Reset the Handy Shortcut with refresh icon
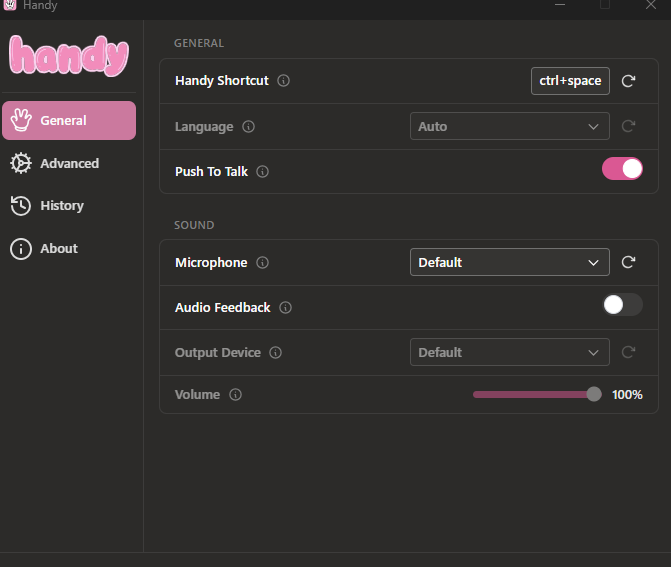671x567 pixels. pyautogui.click(x=628, y=81)
